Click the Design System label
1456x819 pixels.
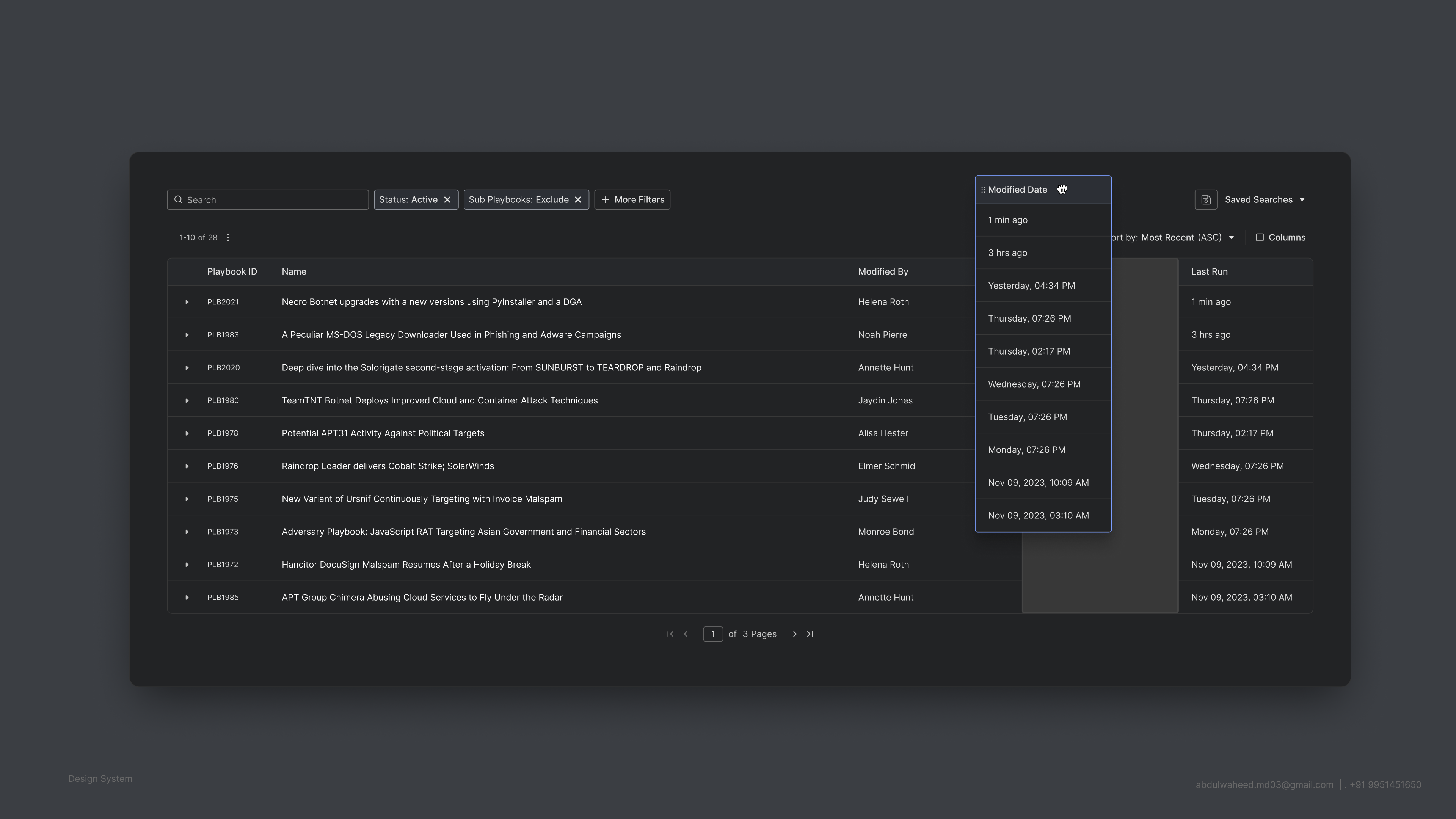[100, 779]
